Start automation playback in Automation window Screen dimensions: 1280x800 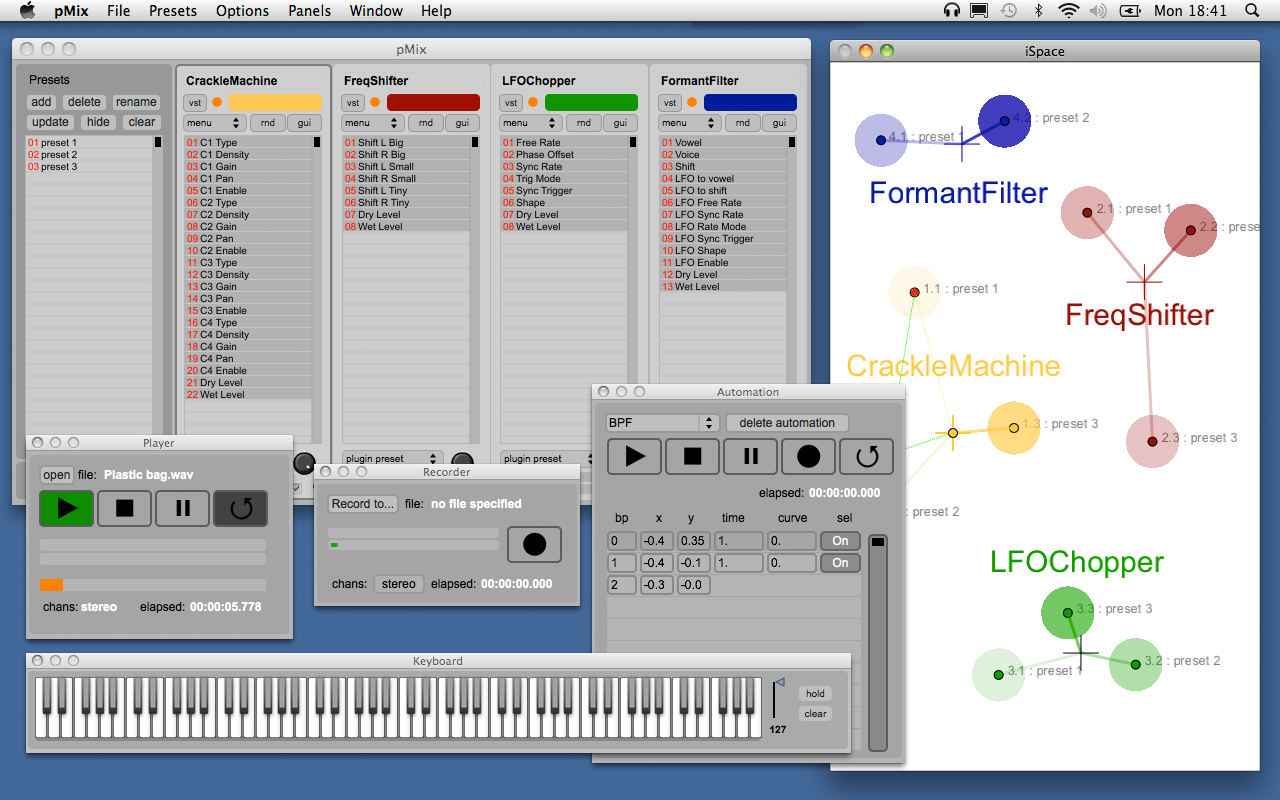pyautogui.click(x=634, y=457)
